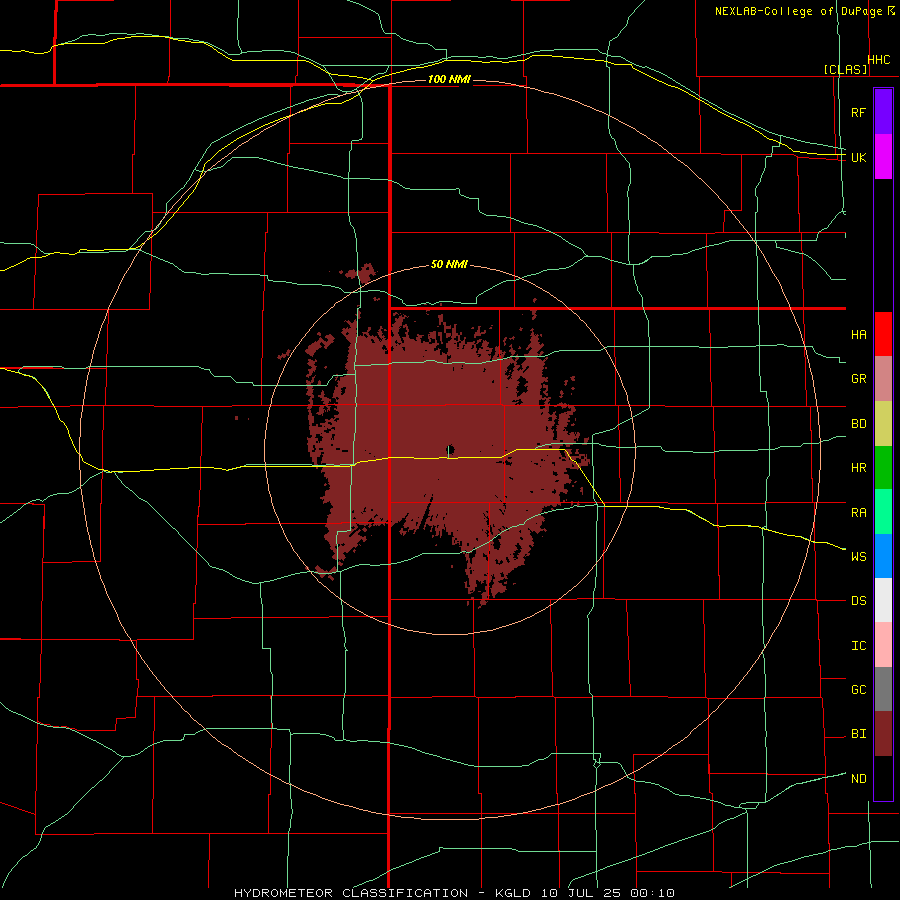Click the red HA legend swatch
Screen dimensions: 900x900
point(883,334)
